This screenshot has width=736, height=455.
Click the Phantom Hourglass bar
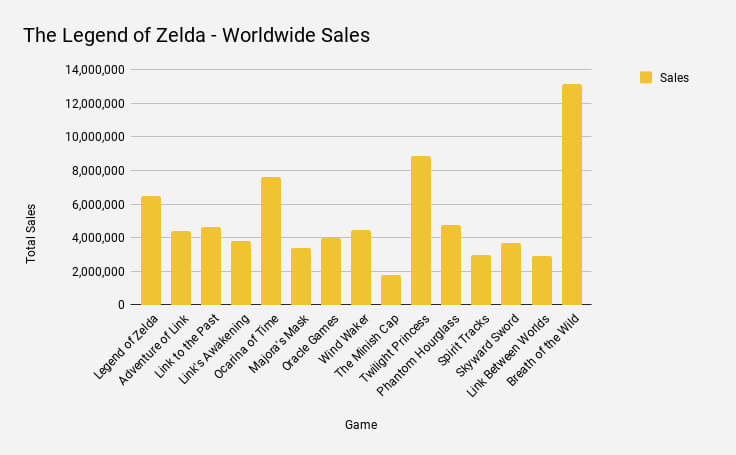[451, 265]
